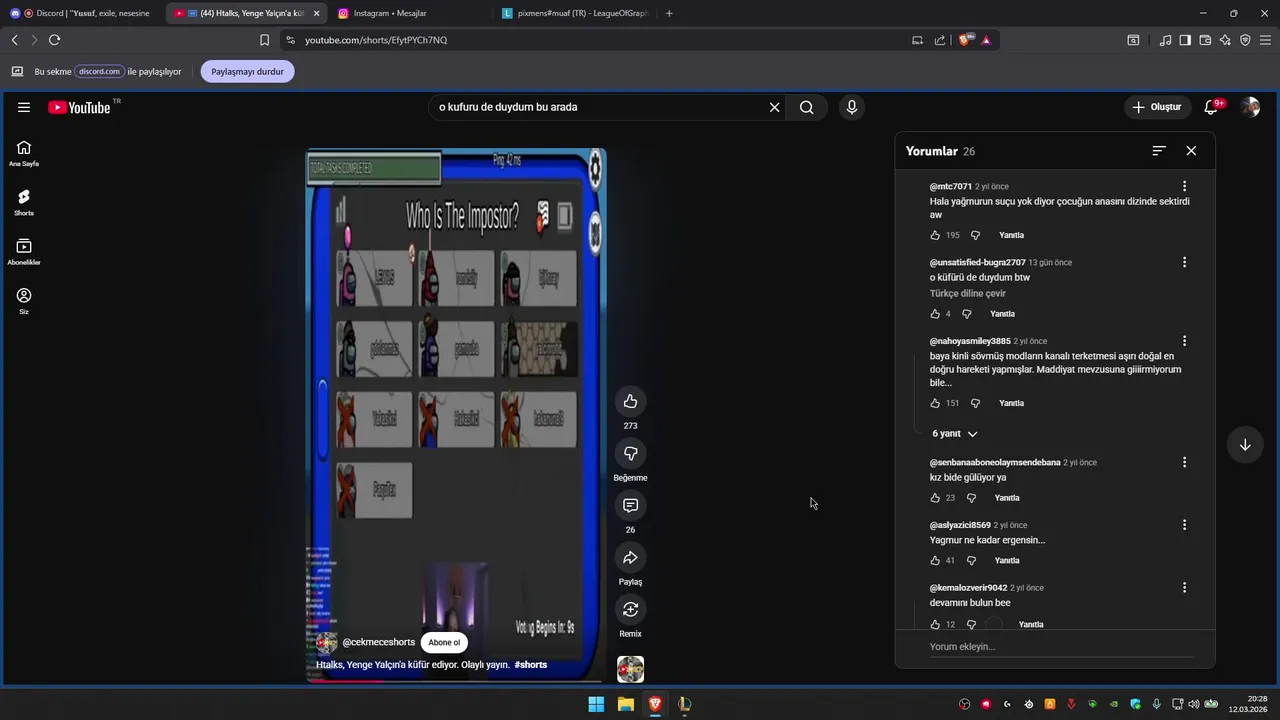Open the three-dot menu on @aslyazici8569's comment
Screen dimensions: 1280x720
click(1184, 525)
